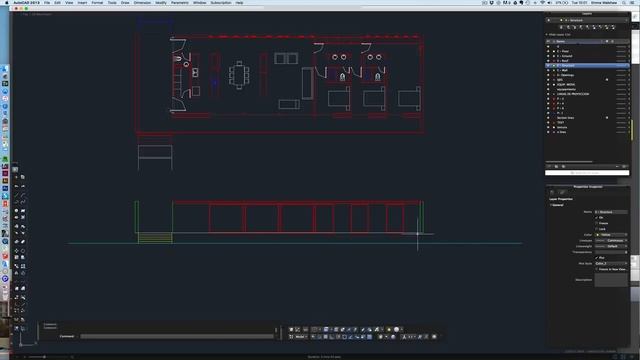Open the Subscription menu
This screenshot has width=640, height=360.
pyautogui.click(x=221, y=2)
